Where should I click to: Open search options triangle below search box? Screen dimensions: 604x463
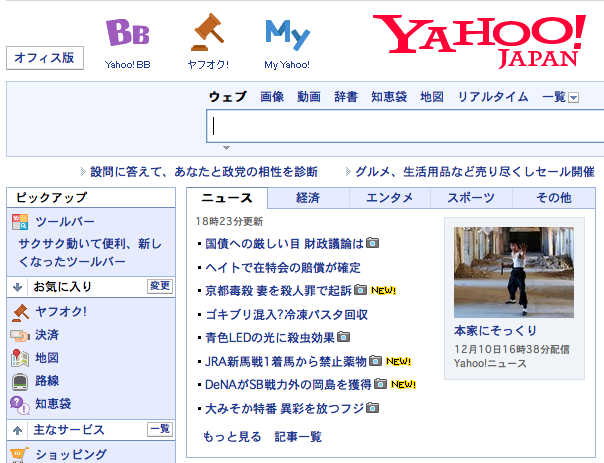point(226,148)
